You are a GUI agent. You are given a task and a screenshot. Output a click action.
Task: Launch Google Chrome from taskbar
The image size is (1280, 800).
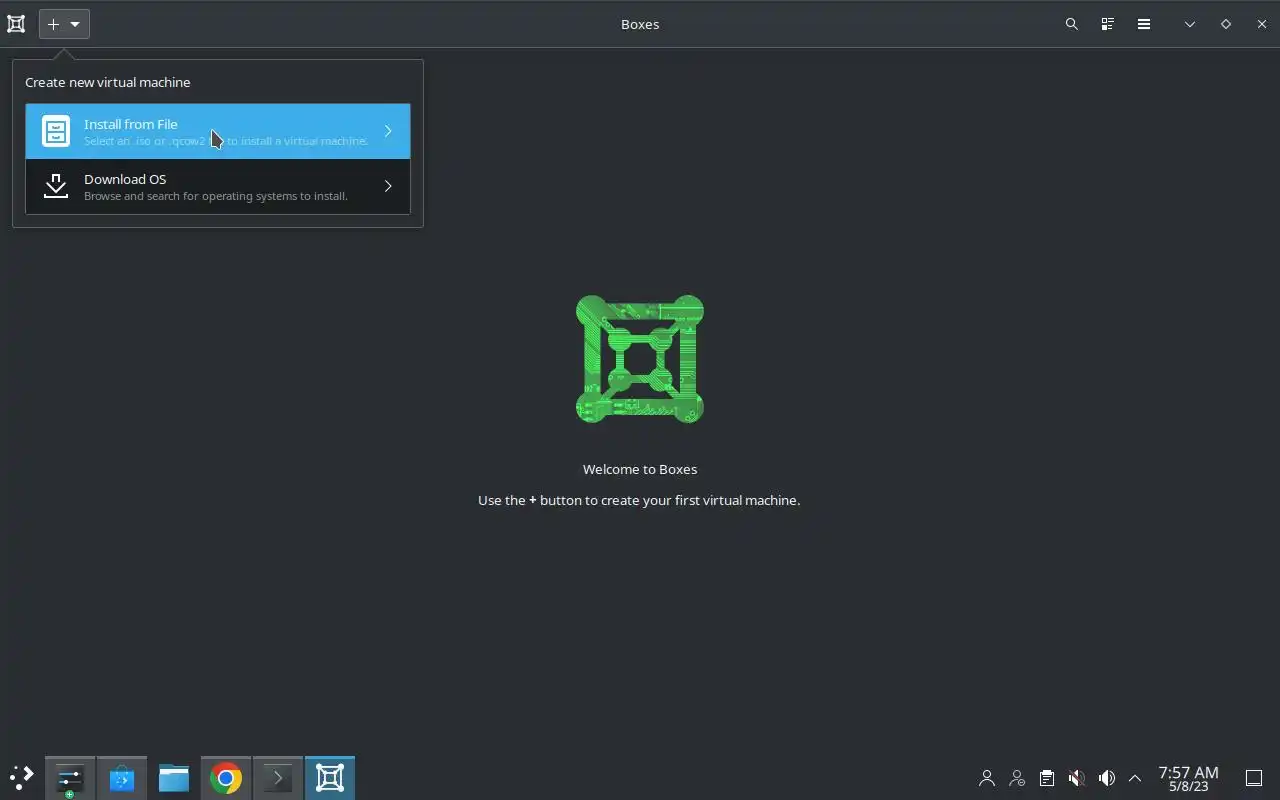pyautogui.click(x=226, y=778)
